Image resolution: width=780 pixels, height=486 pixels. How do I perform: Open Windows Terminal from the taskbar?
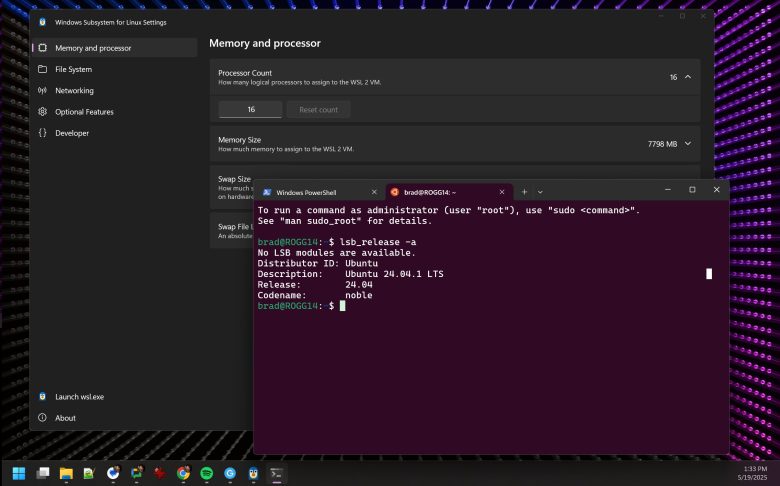[x=277, y=473]
